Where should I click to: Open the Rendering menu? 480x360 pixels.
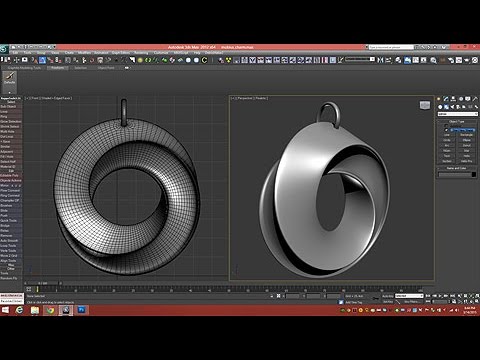pos(141,53)
